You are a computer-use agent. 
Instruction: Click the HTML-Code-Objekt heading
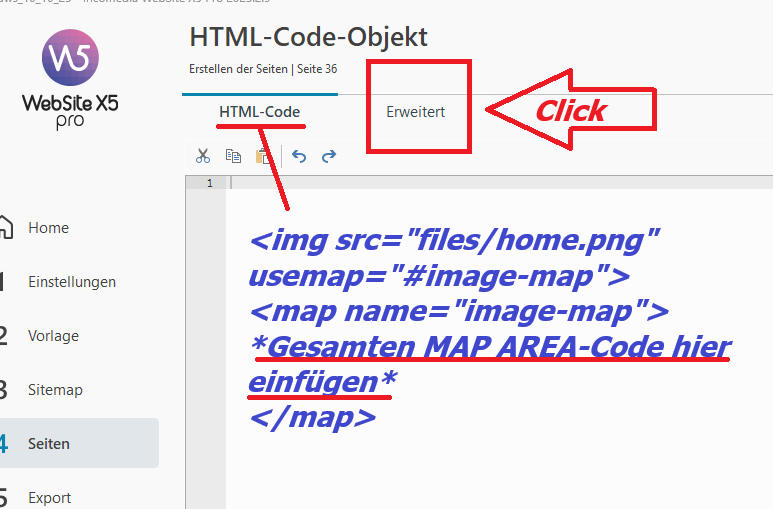[x=308, y=38]
